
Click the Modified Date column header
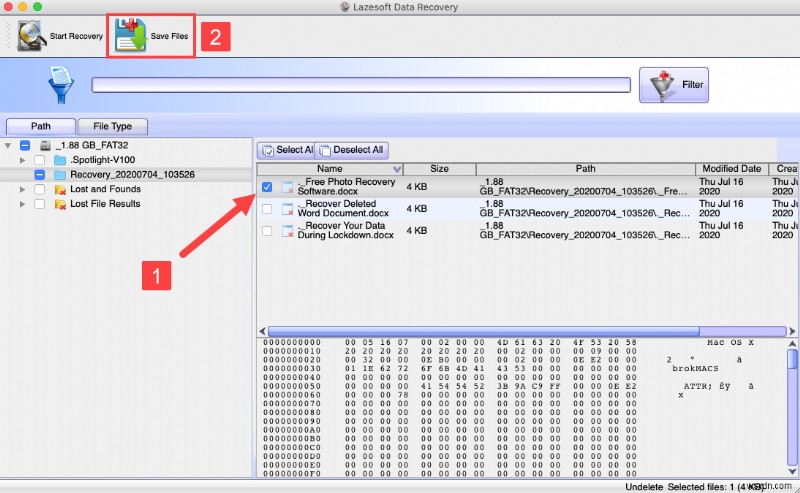pos(732,169)
